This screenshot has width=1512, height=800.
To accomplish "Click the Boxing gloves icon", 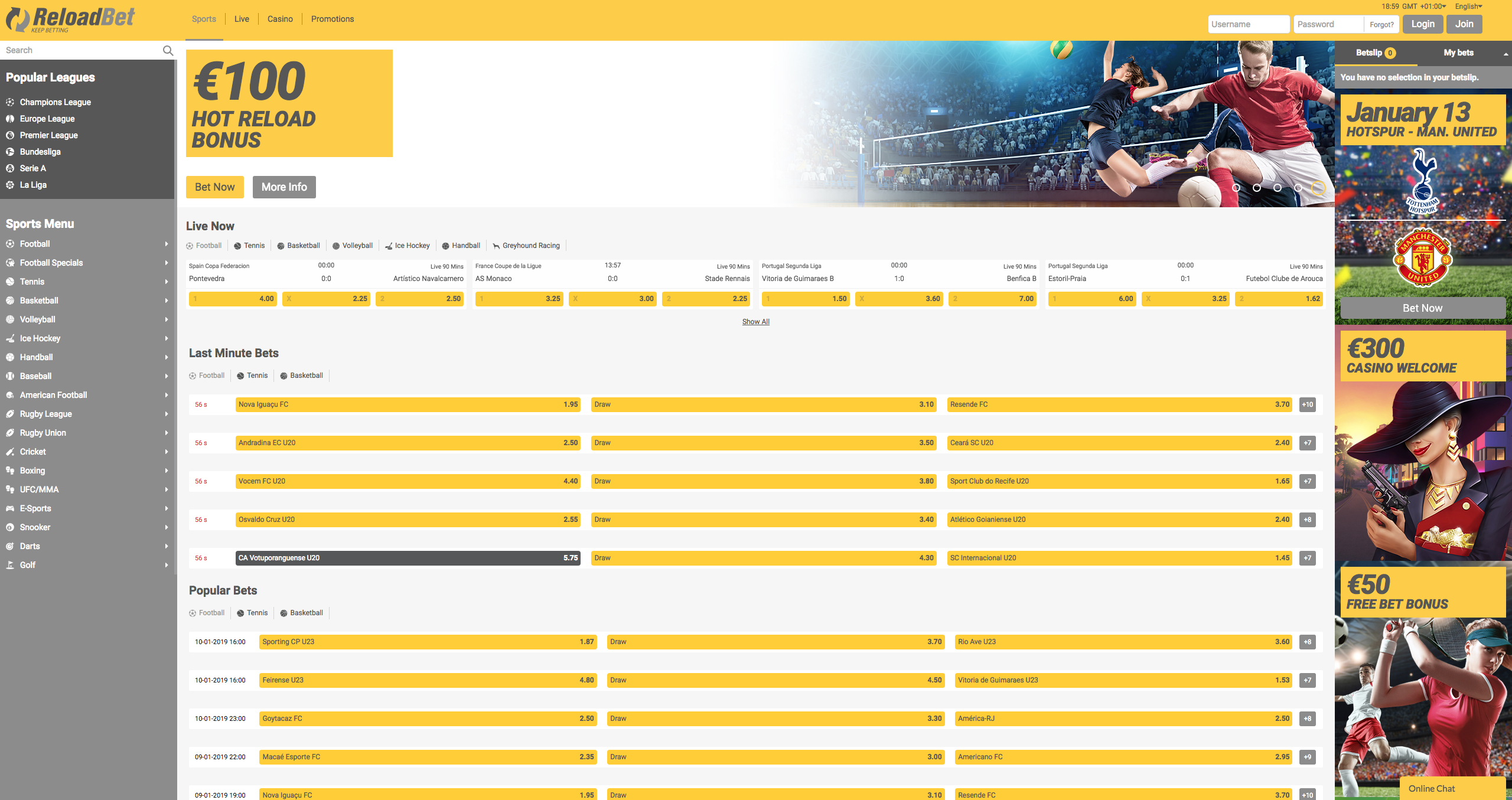I will [x=10, y=471].
